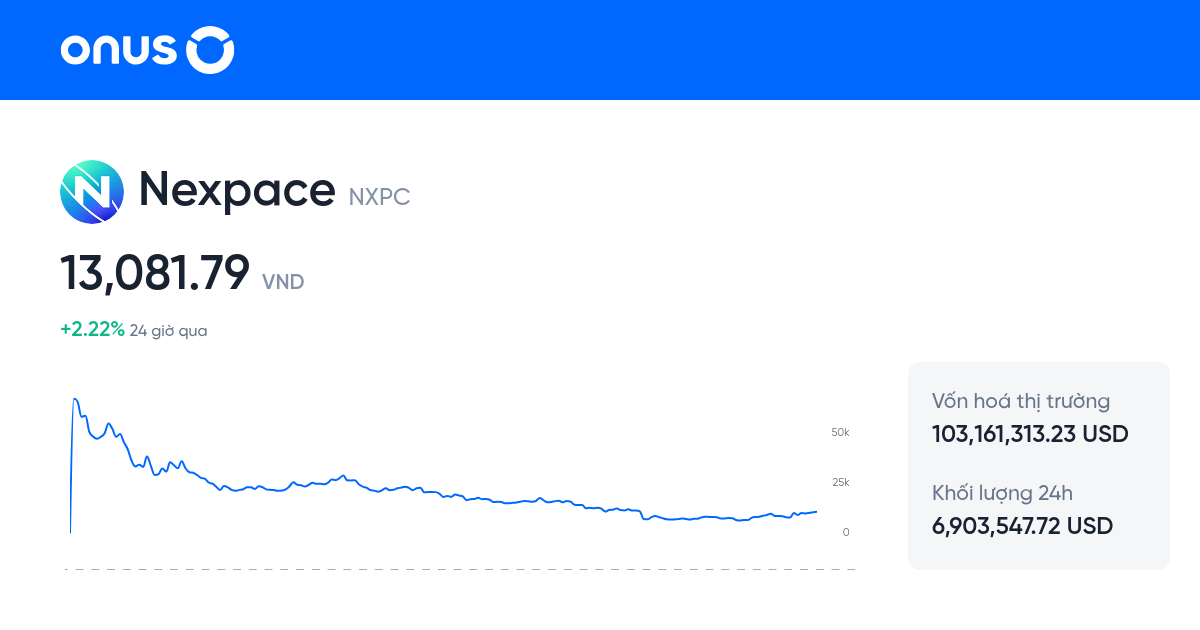1200x630 pixels.
Task: Toggle the 24h volume value 6,903,547.72 USD
Action: tap(1022, 526)
